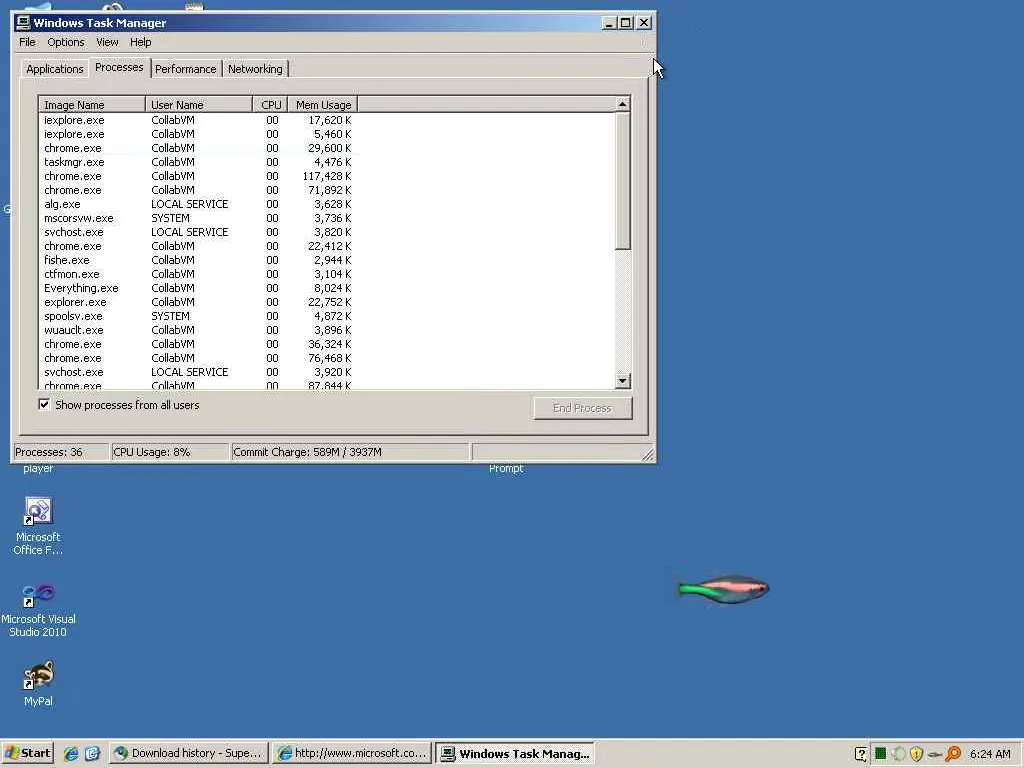Select chrome.exe using 22,412 K
The image size is (1024, 768).
click(197, 246)
